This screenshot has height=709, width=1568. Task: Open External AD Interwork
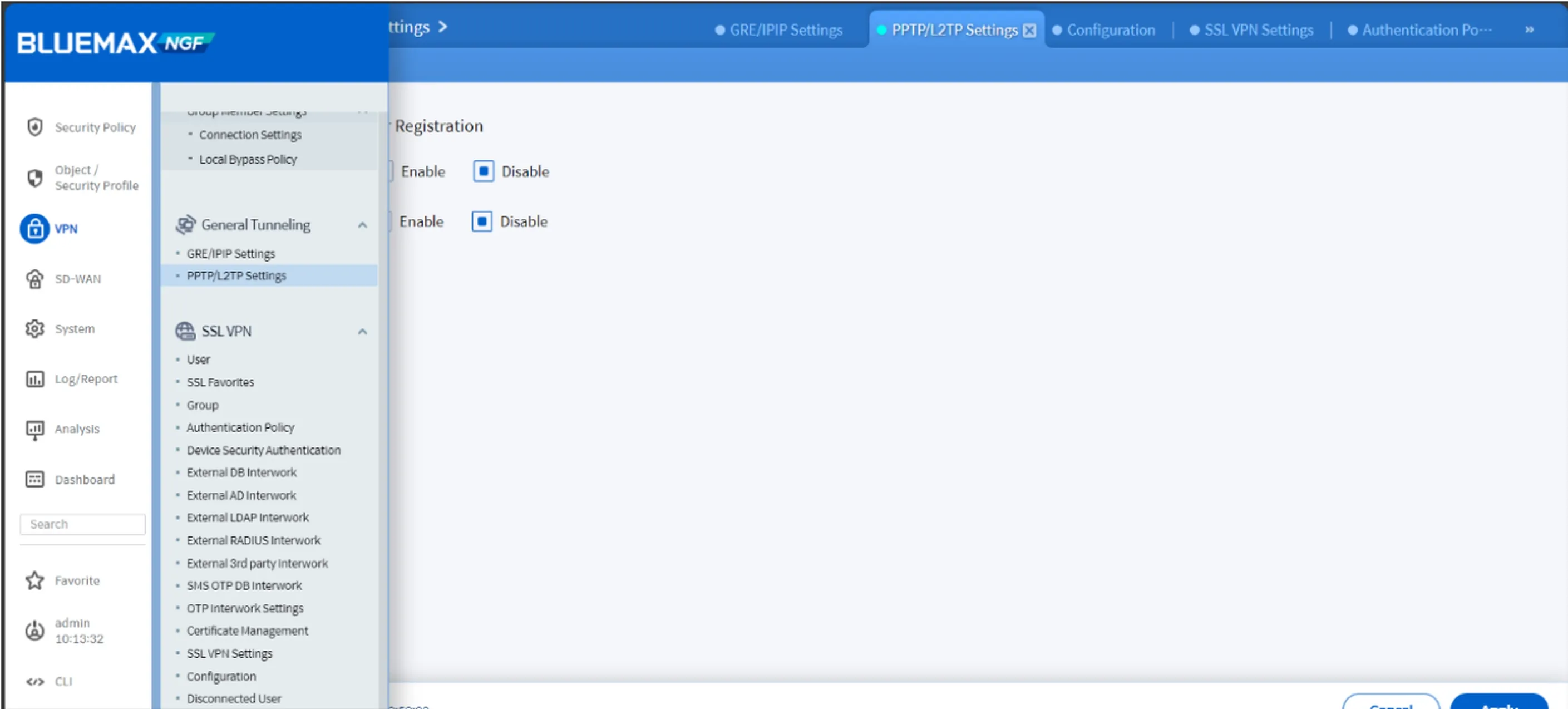tap(241, 496)
